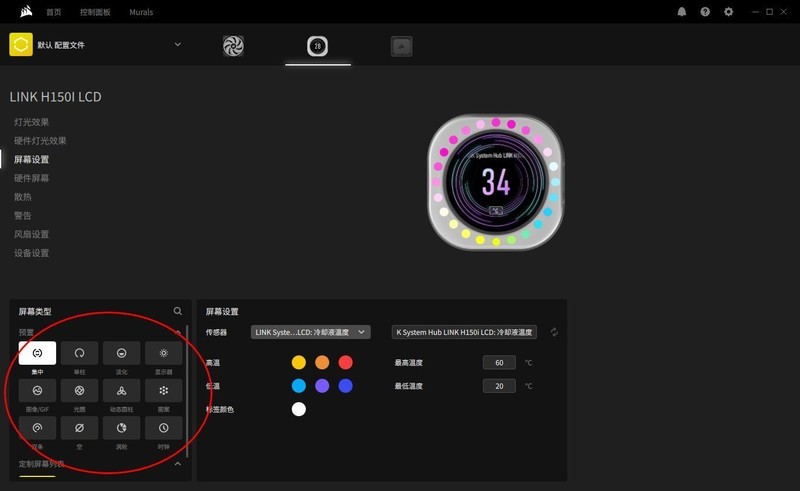
Task: Open 硬件灯光效果 in the sidebar
Action: (x=40, y=141)
